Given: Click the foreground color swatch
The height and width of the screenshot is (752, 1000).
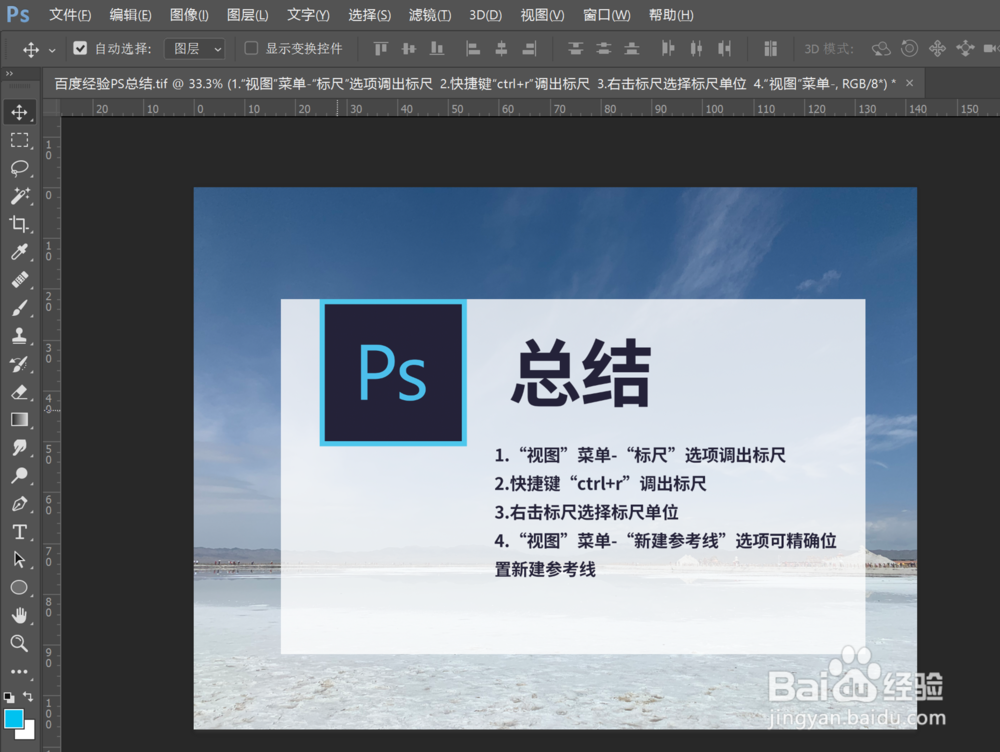Looking at the screenshot, I should (14, 718).
